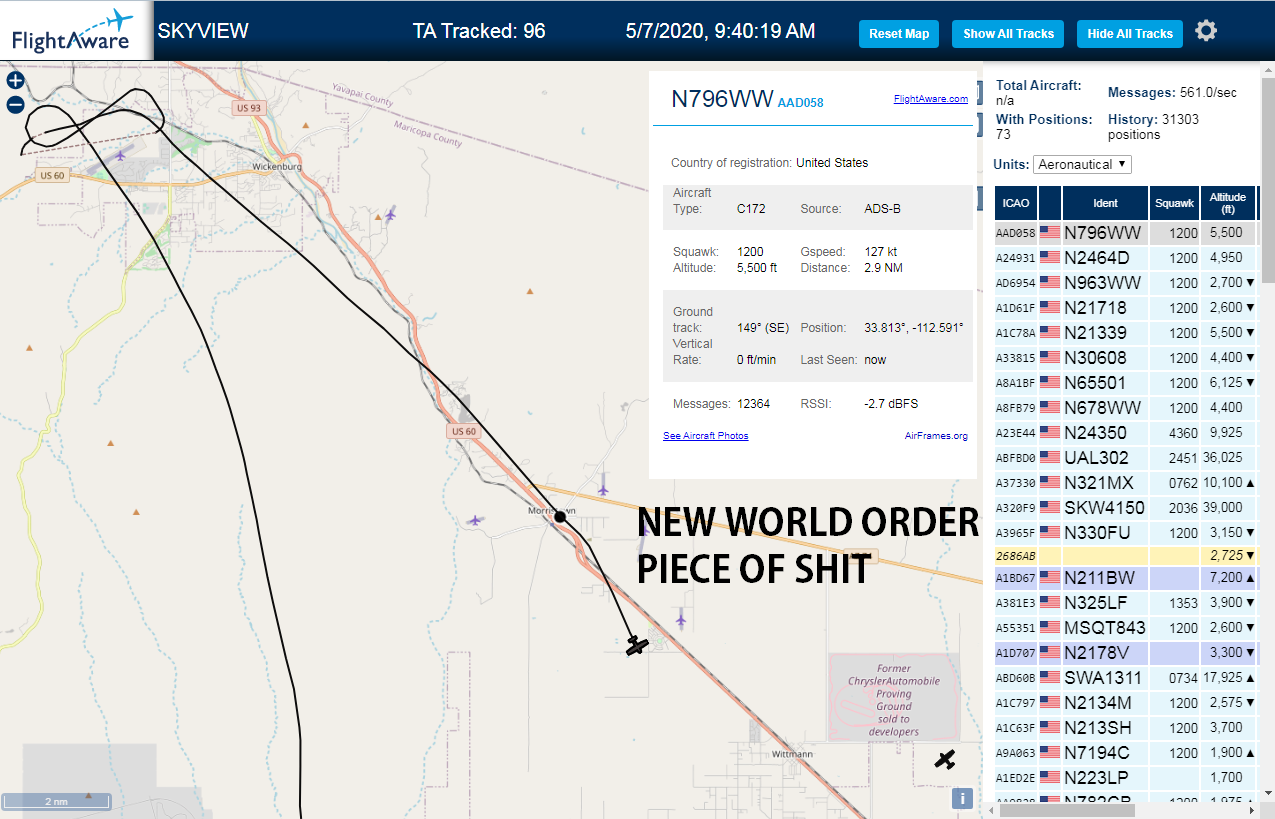Click Reset Map button
The image size is (1275, 819).
[x=899, y=34]
